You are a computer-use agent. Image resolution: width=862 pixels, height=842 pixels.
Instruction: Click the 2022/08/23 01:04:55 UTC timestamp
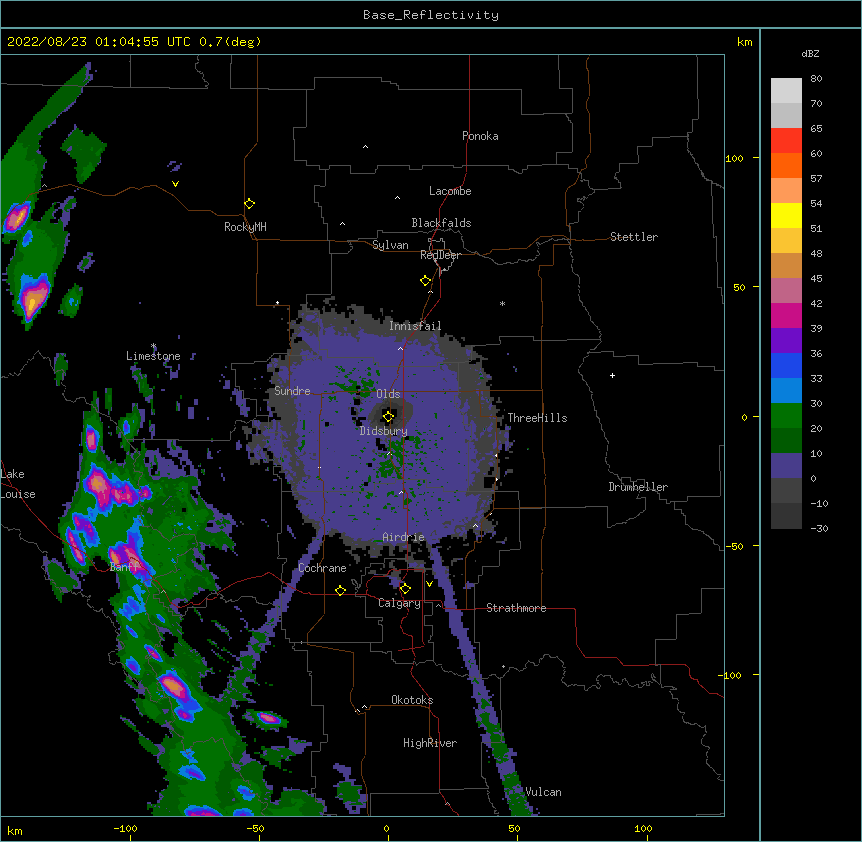click(99, 42)
